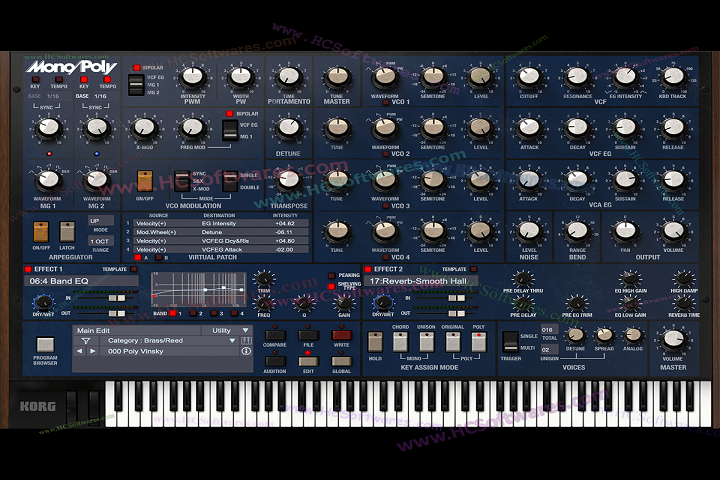Viewport: 720px width, 480px height.
Task: Click the VCF Cutoff knob
Action: tap(529, 78)
